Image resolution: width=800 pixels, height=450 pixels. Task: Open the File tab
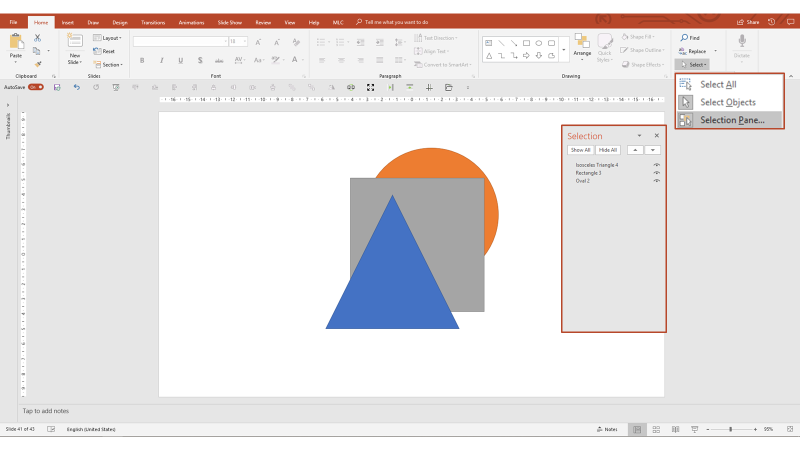(13, 22)
